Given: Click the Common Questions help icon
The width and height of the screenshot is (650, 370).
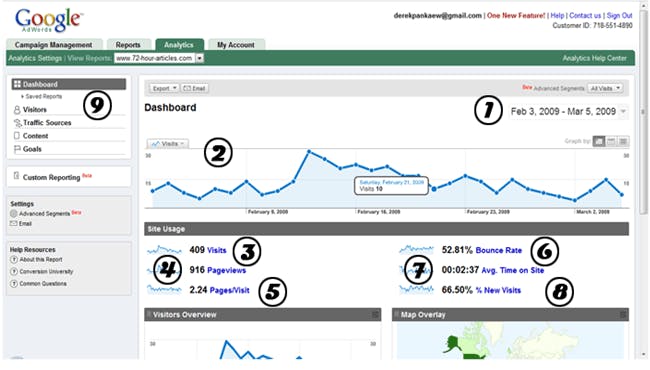Looking at the screenshot, I should tap(14, 284).
